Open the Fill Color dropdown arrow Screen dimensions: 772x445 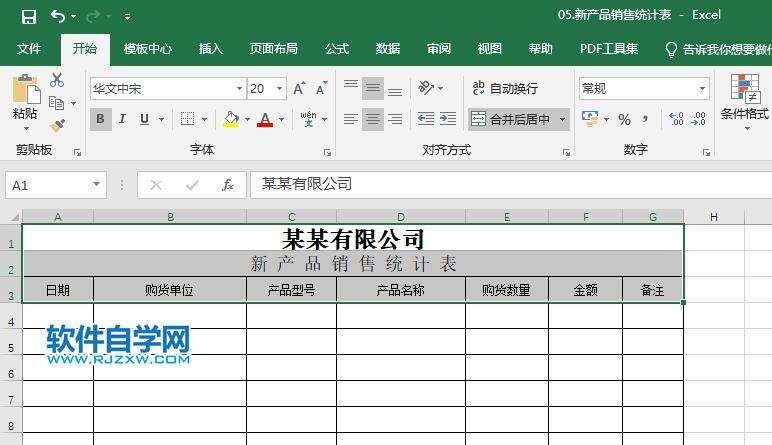[248, 119]
